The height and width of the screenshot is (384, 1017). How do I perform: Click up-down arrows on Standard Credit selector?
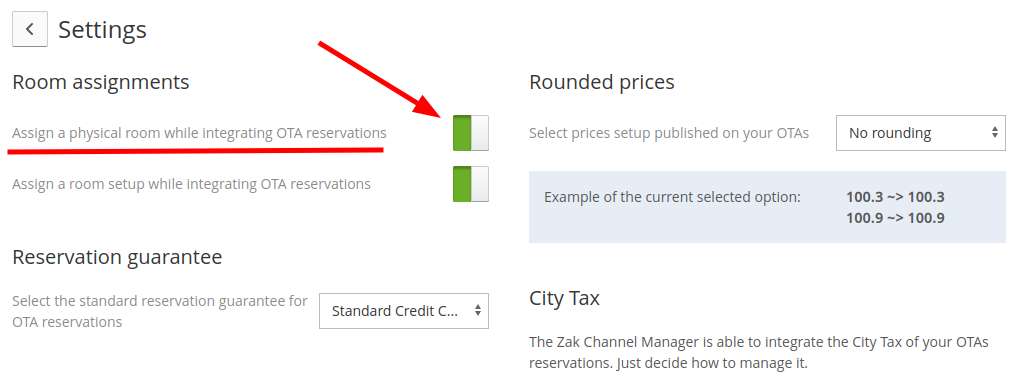tap(477, 310)
